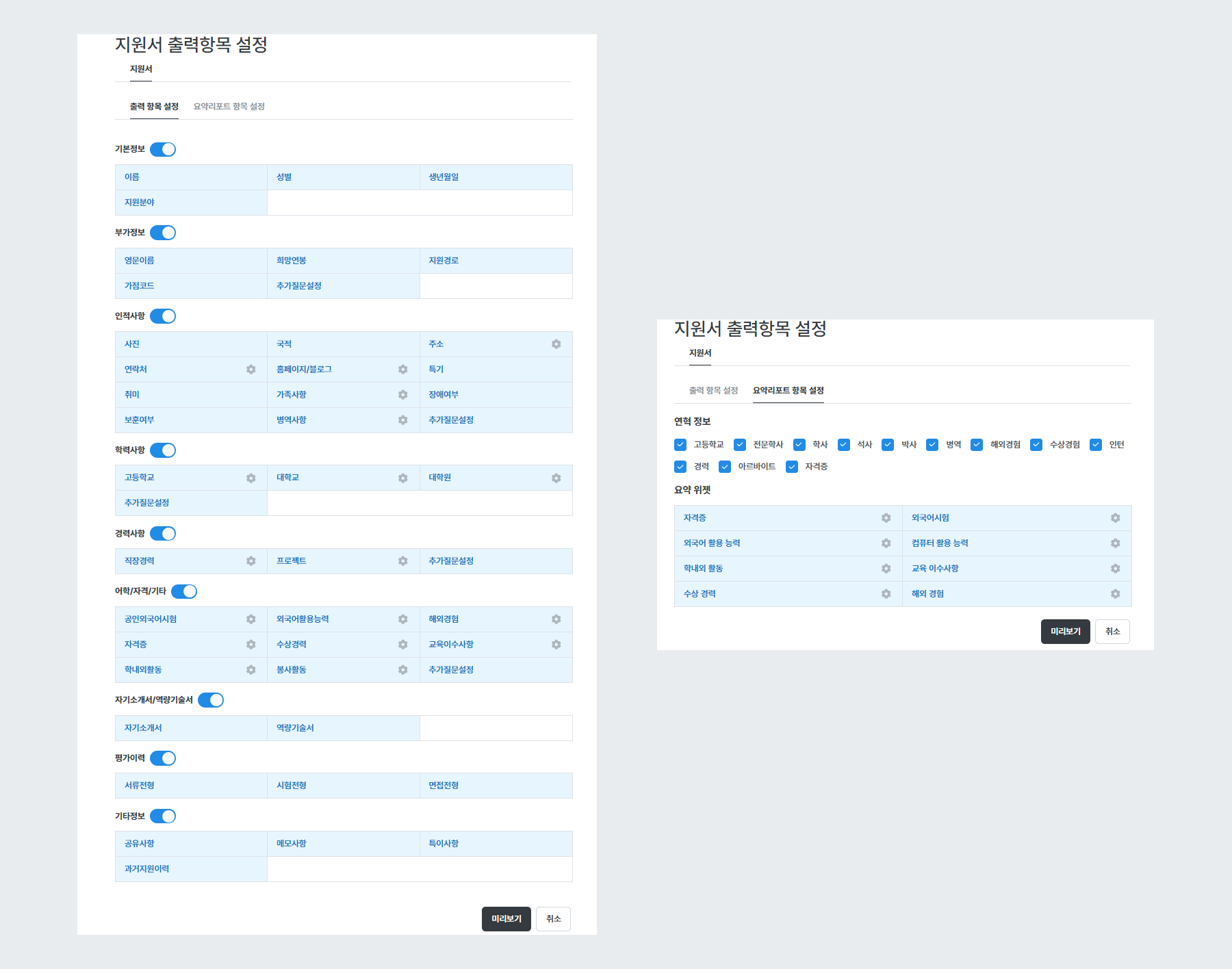Open settings gear for 가족사항 item
Image resolution: width=1232 pixels, height=969 pixels.
point(403,395)
